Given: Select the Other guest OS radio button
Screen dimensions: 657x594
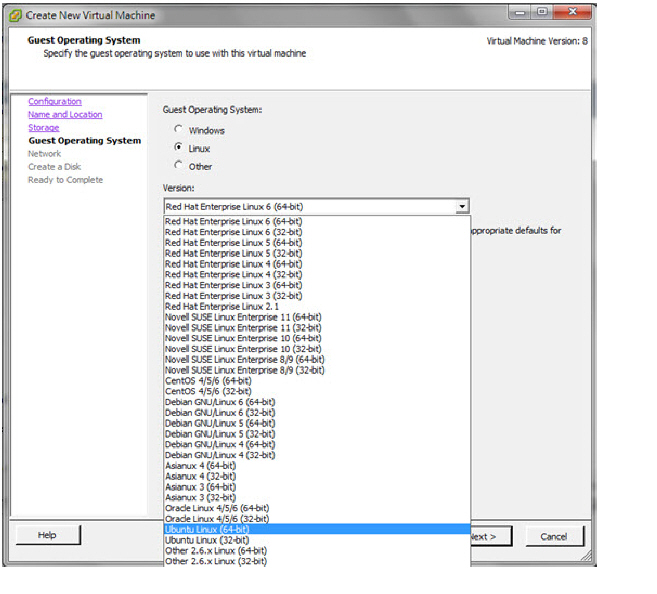Looking at the screenshot, I should pyautogui.click(x=178, y=165).
